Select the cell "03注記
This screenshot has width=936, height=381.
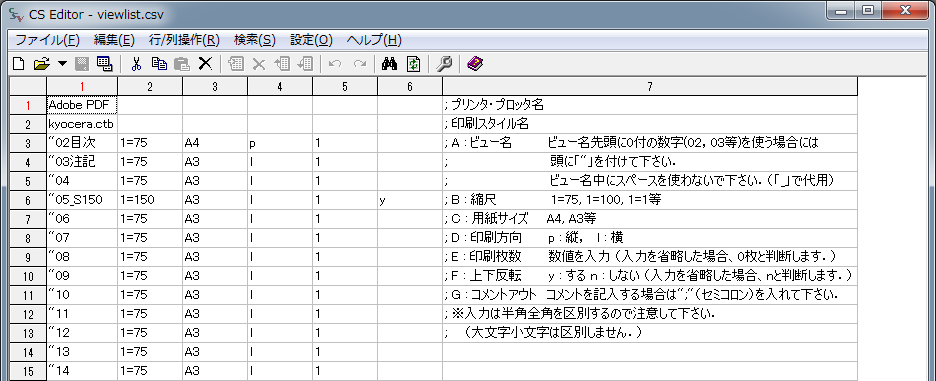[82, 162]
